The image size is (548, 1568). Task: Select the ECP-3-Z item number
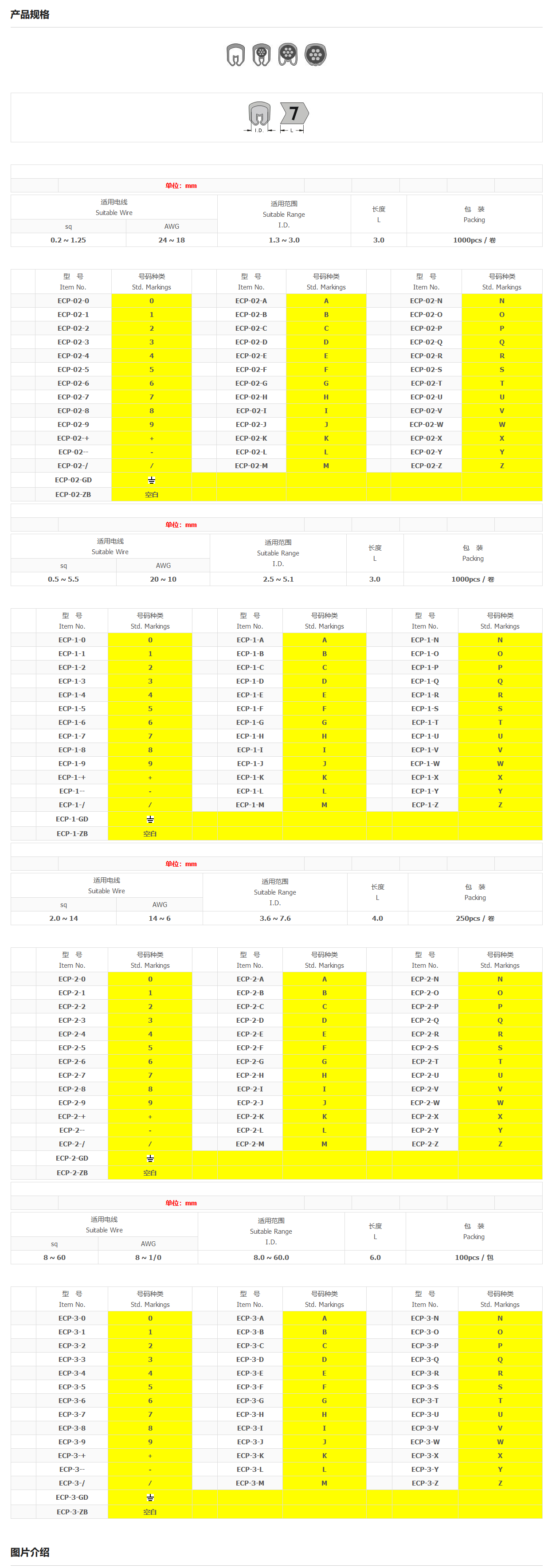(x=424, y=1483)
